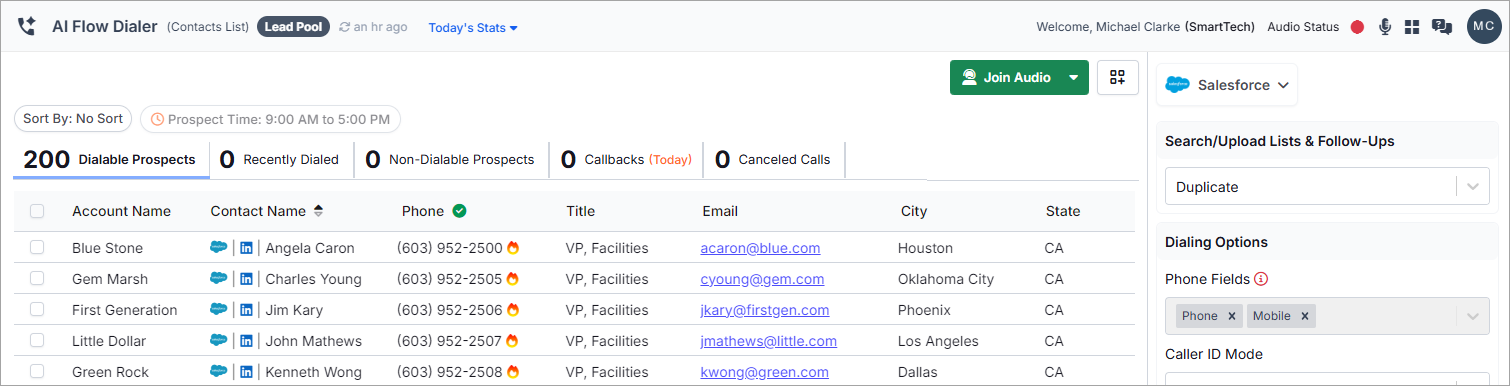Open the jkary@firstgen.com email link

coord(765,310)
